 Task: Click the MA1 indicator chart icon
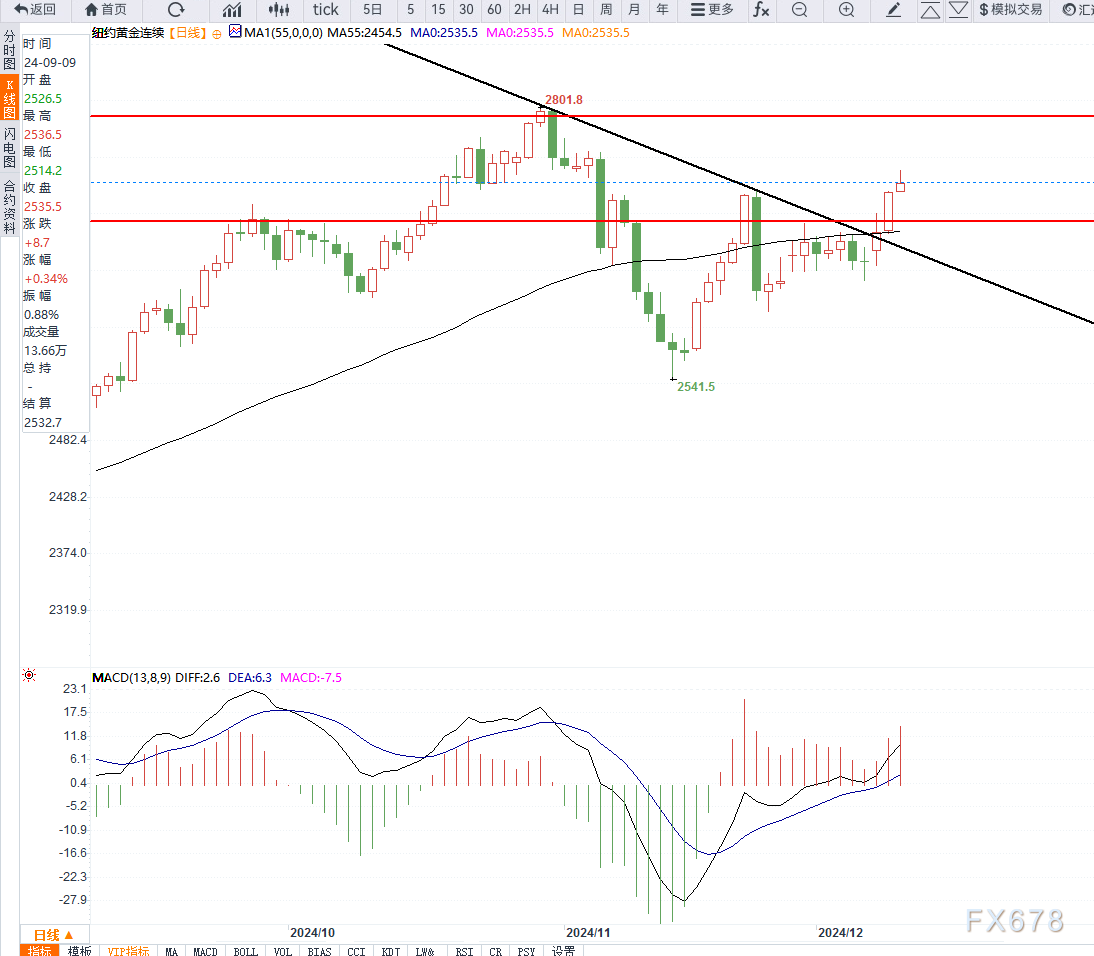(235, 32)
